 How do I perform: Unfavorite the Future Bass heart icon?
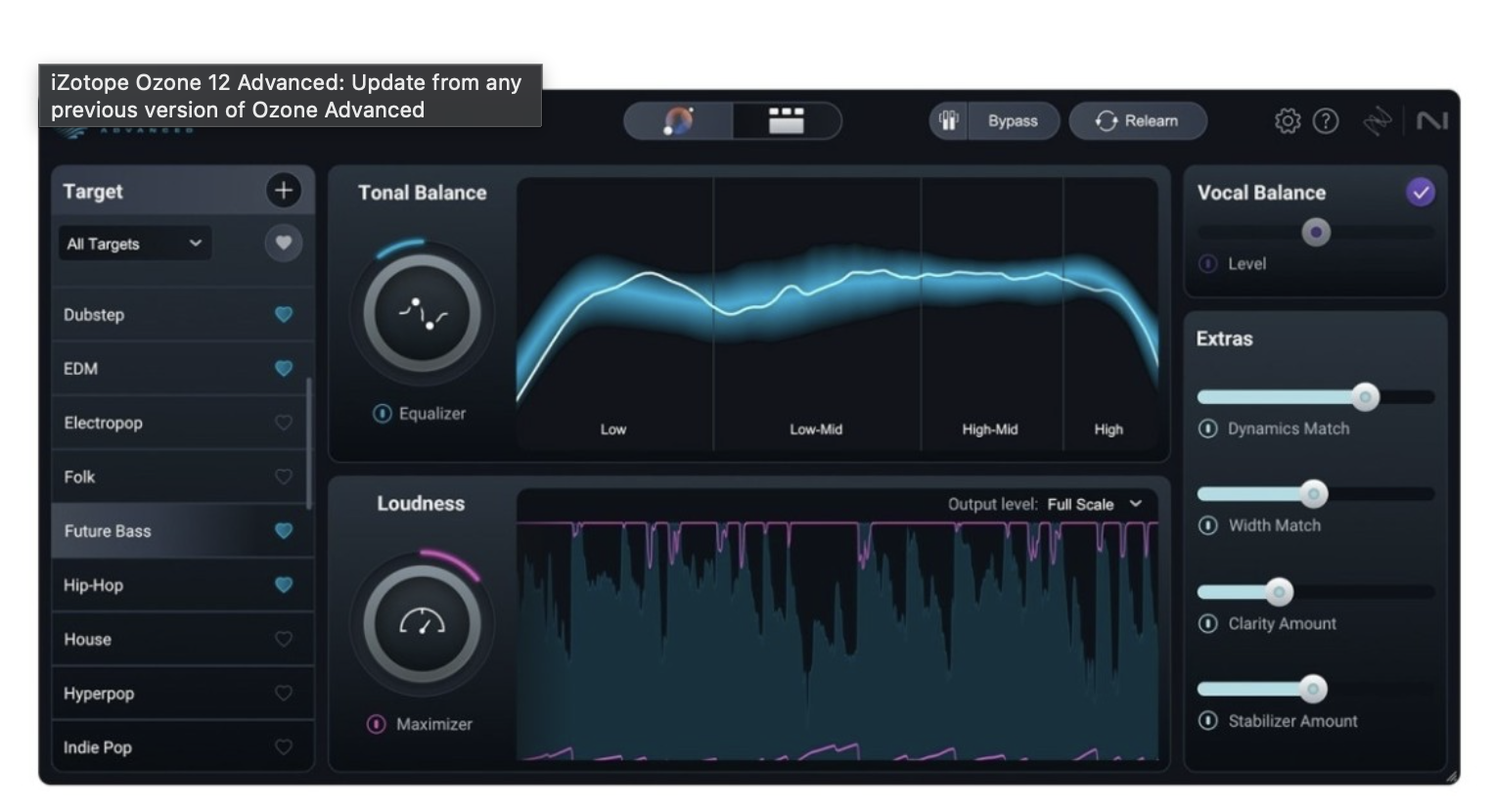coord(284,531)
